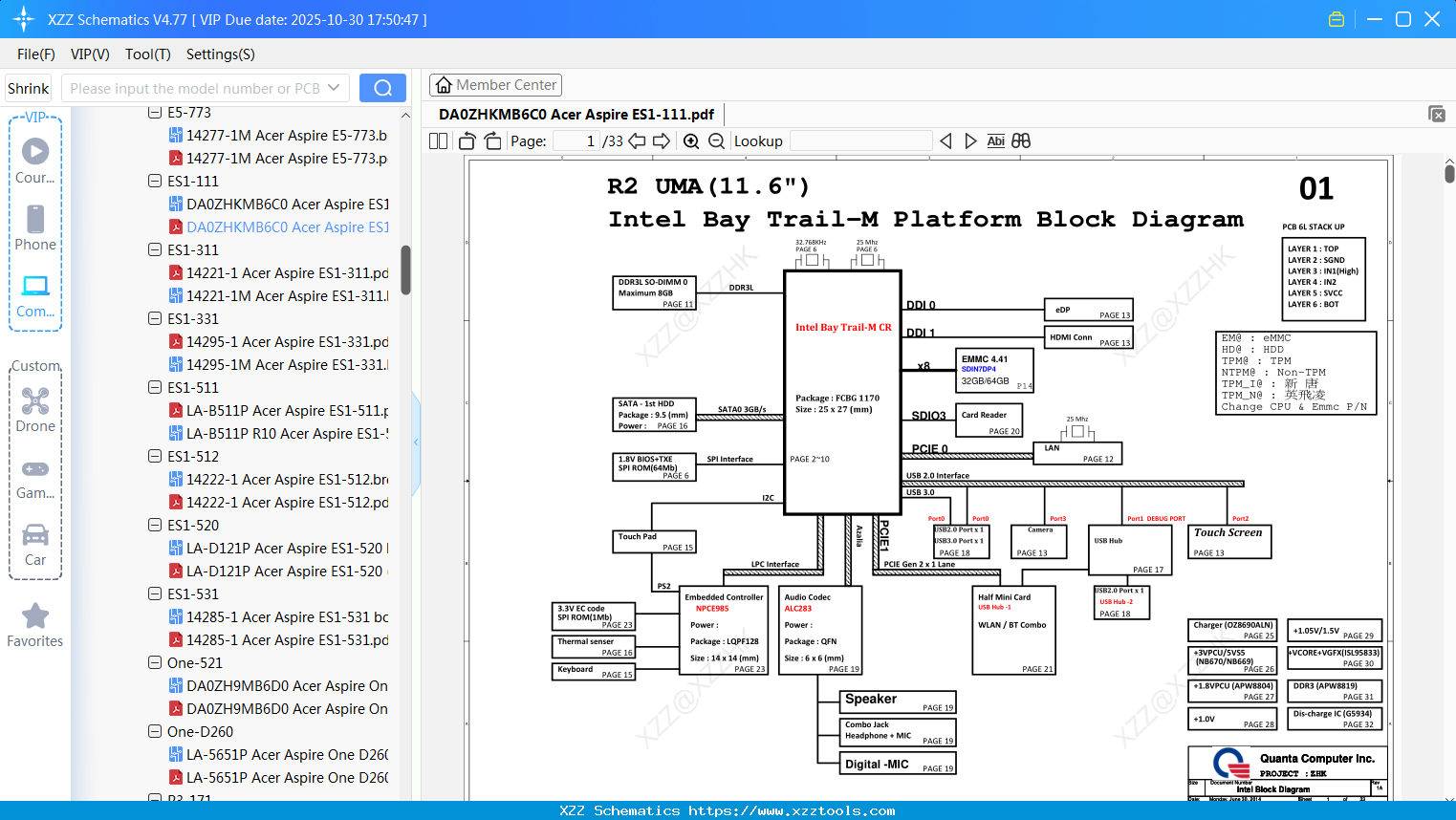Open the xzztools.com link in status bar
The width and height of the screenshot is (1456, 820).
(x=792, y=810)
